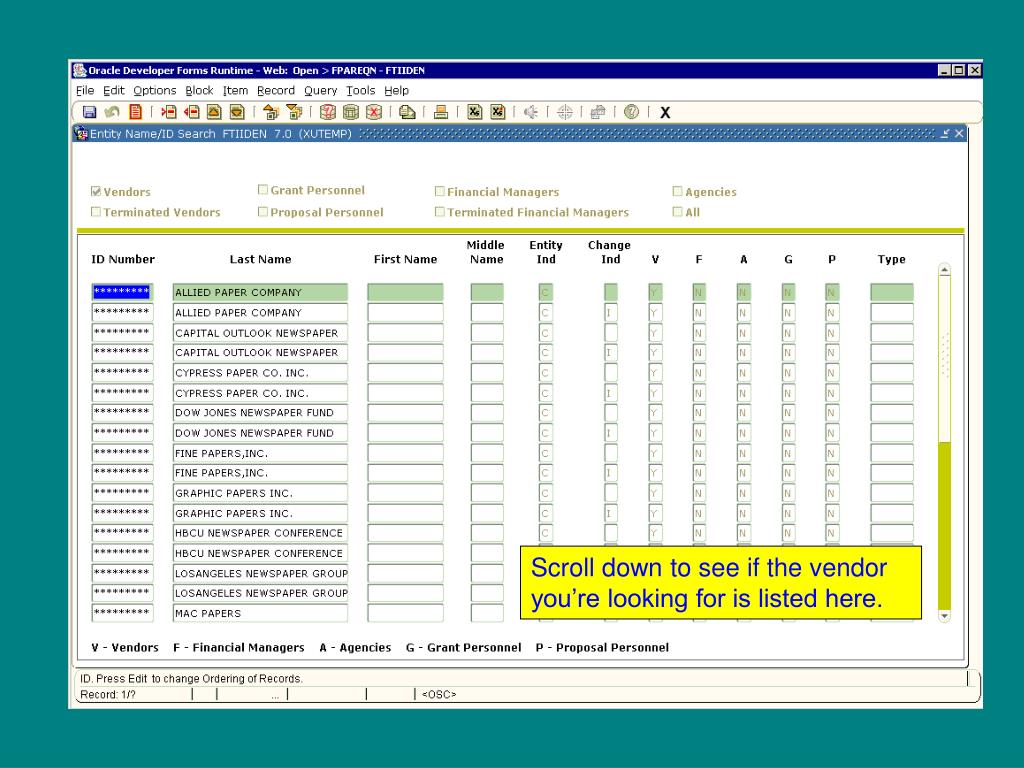The width and height of the screenshot is (1024, 768).
Task: Open the Options menu
Action: tap(155, 91)
